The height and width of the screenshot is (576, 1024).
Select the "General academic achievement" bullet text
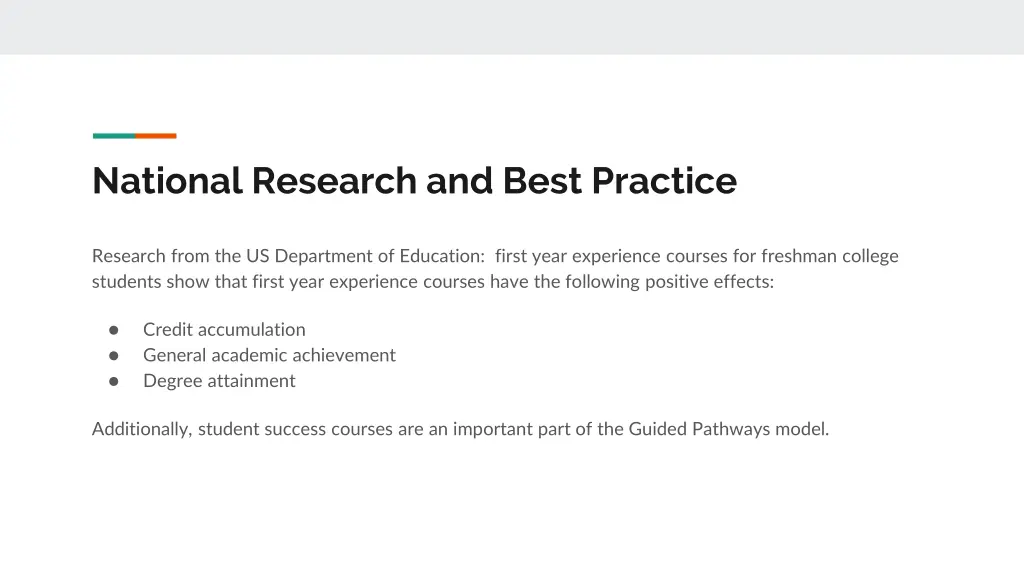tap(269, 355)
